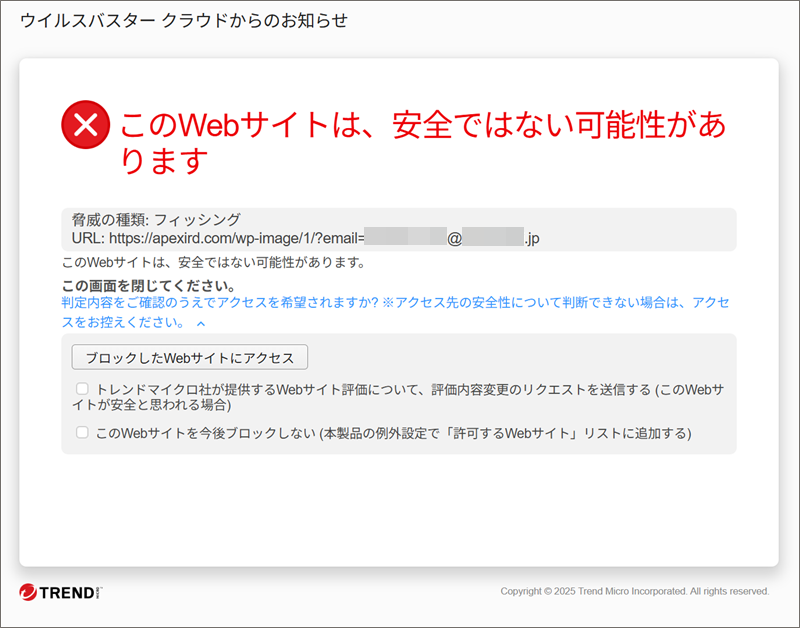Enable 'このWebサイトを今後ブロックしない' checkbox

click(82, 433)
